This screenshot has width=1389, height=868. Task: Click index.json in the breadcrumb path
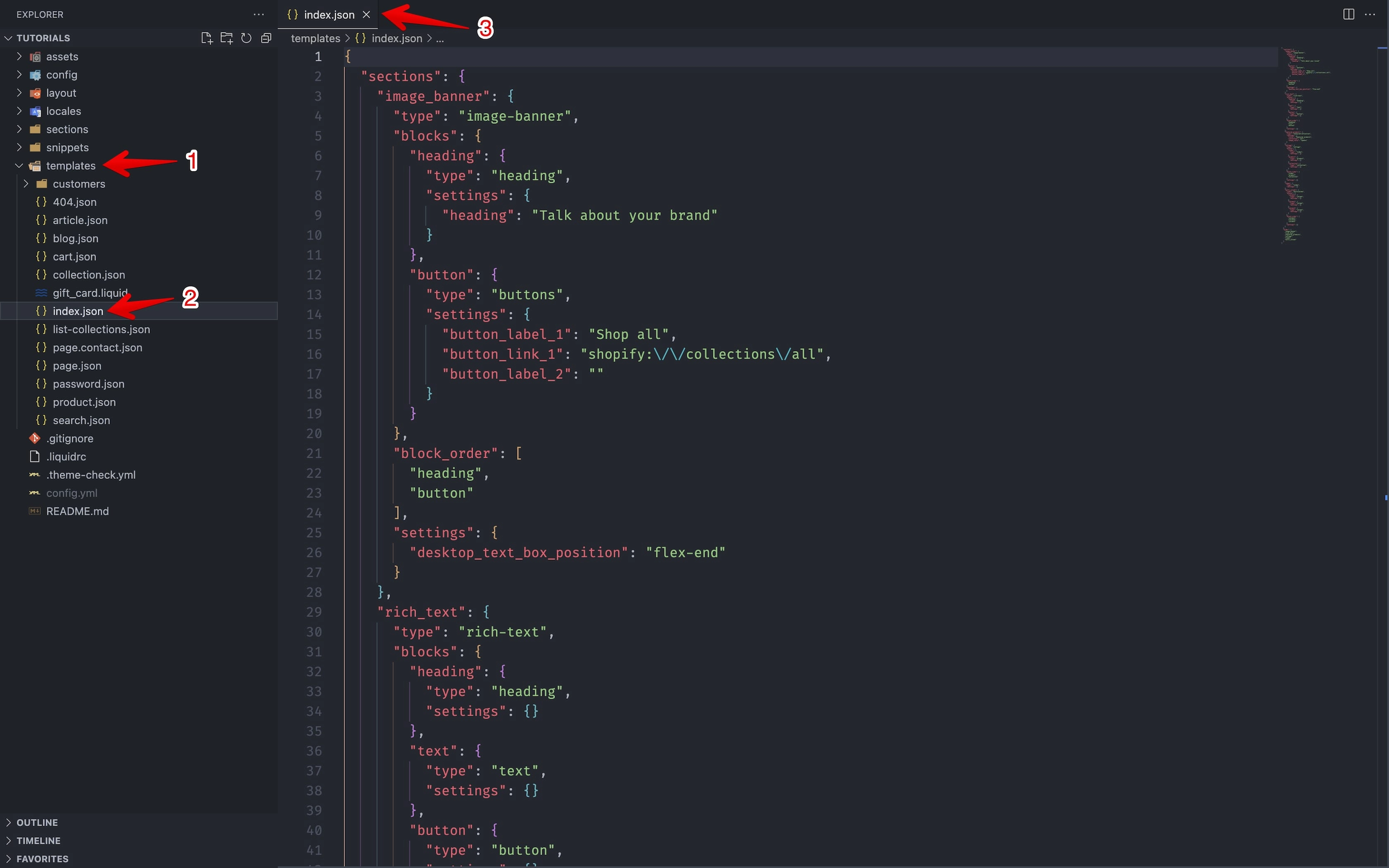tap(396, 39)
